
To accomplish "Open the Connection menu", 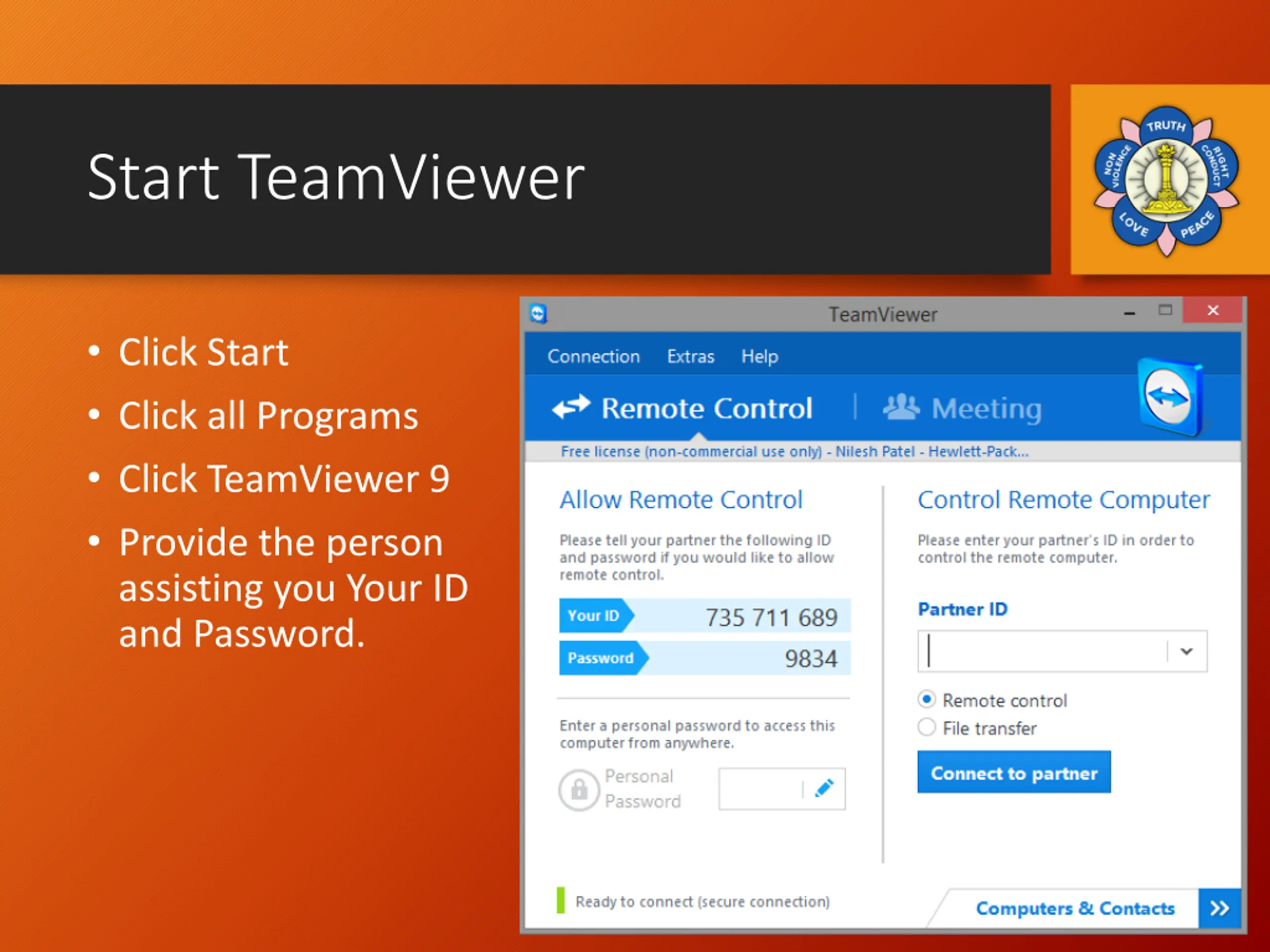I will tap(593, 357).
